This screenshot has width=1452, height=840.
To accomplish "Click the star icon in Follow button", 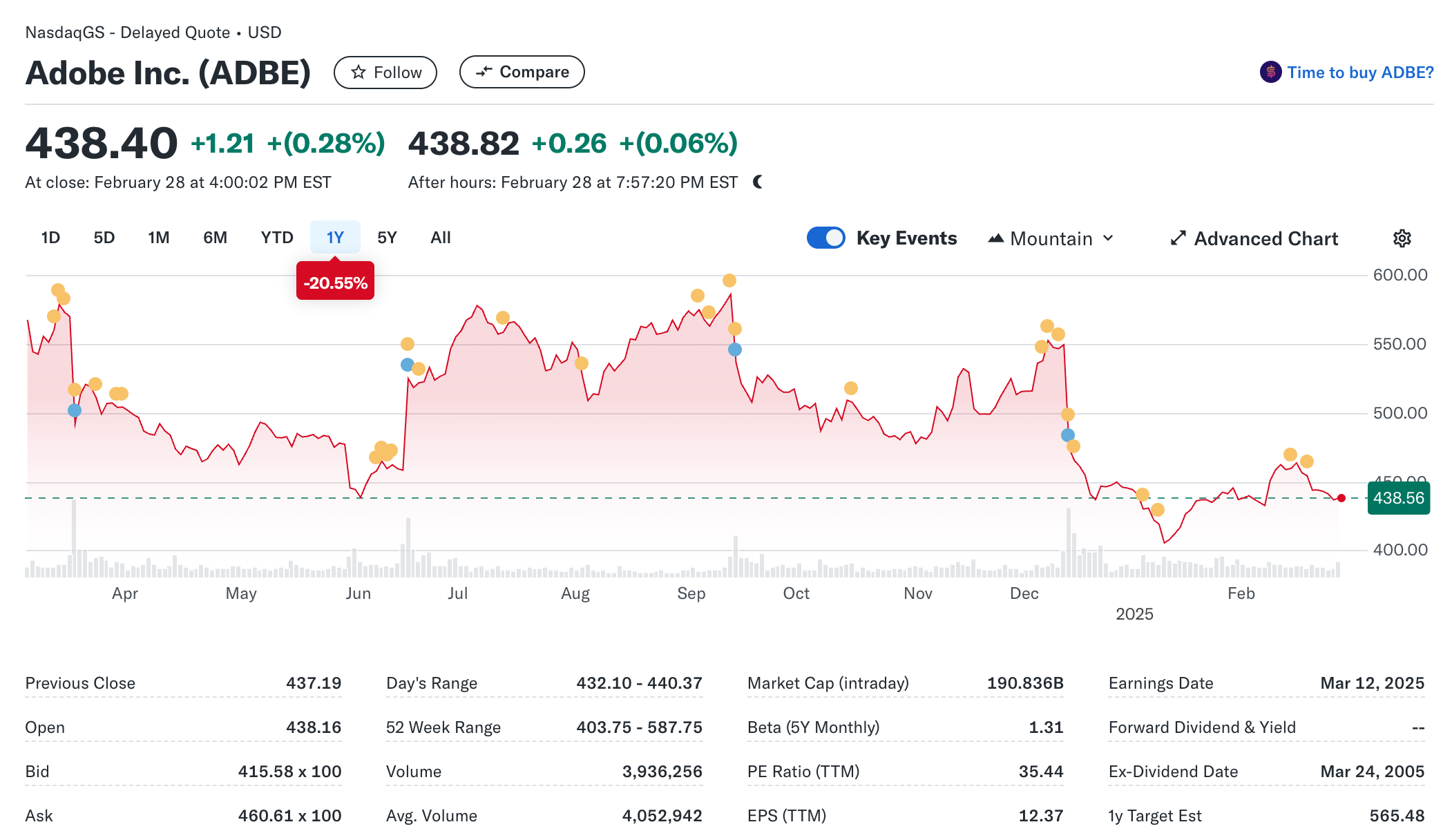I will click(x=358, y=73).
